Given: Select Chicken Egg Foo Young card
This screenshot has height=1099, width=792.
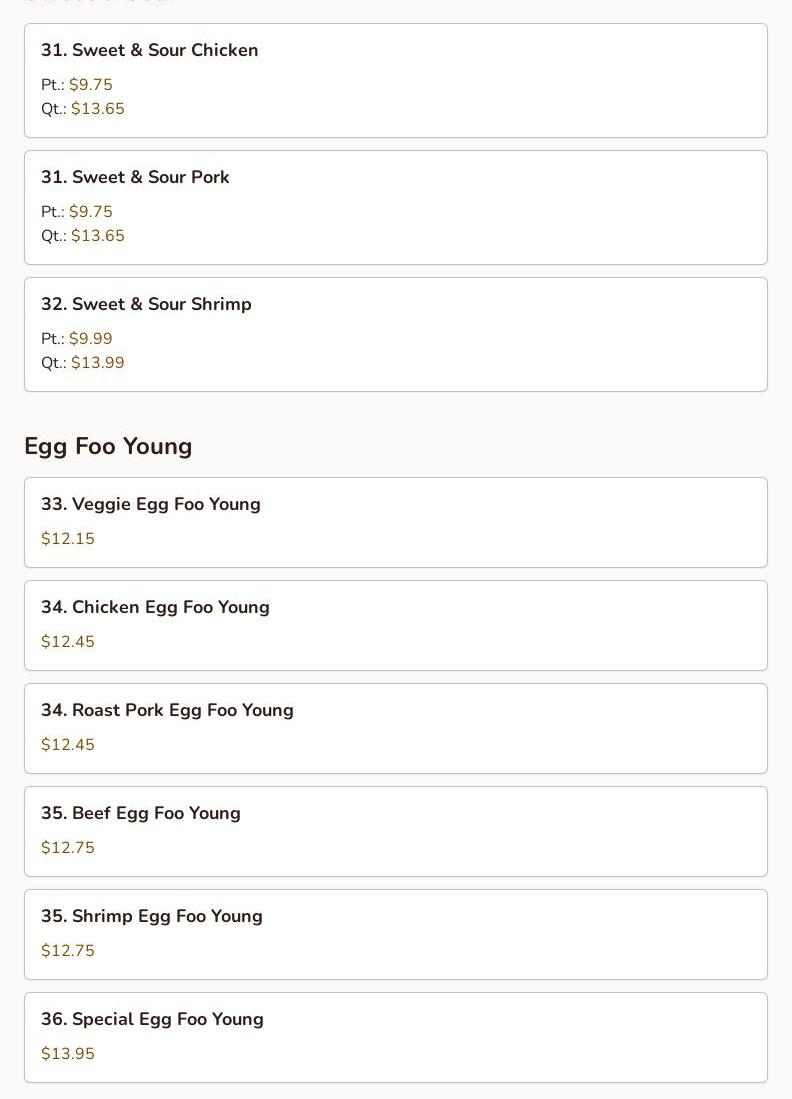Looking at the screenshot, I should click(396, 625).
